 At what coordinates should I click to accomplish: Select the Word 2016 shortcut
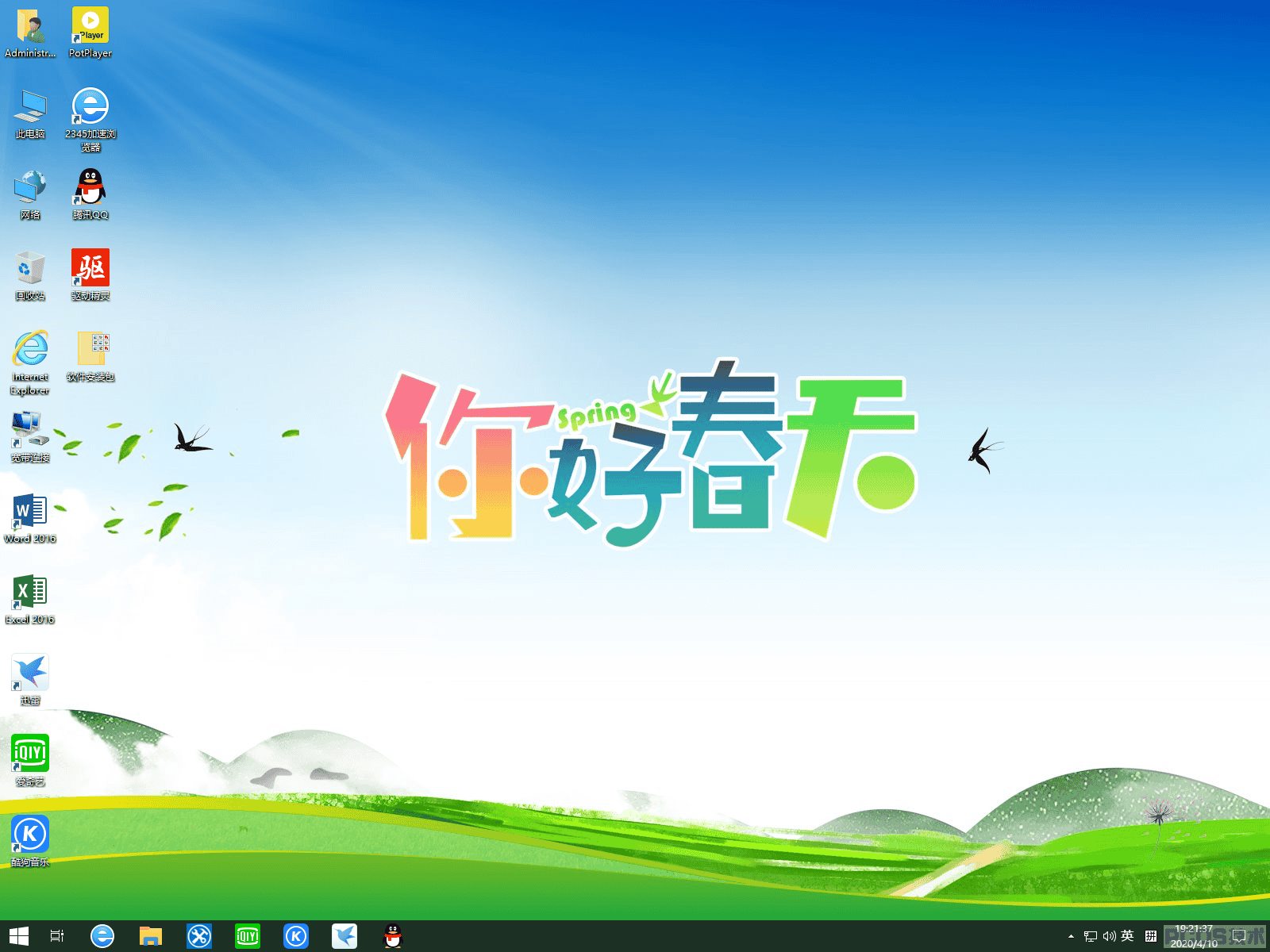tap(30, 517)
